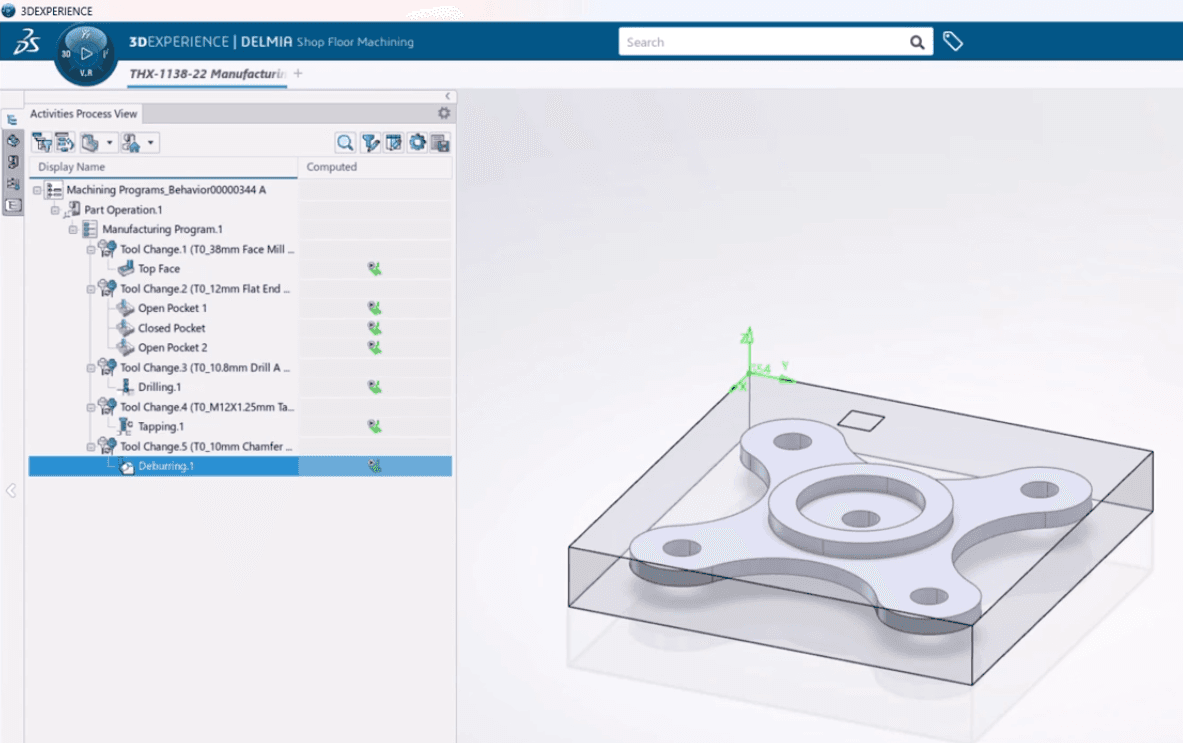This screenshot has height=743, width=1183.
Task: Click the reorder activities list icon
Action: point(65,143)
